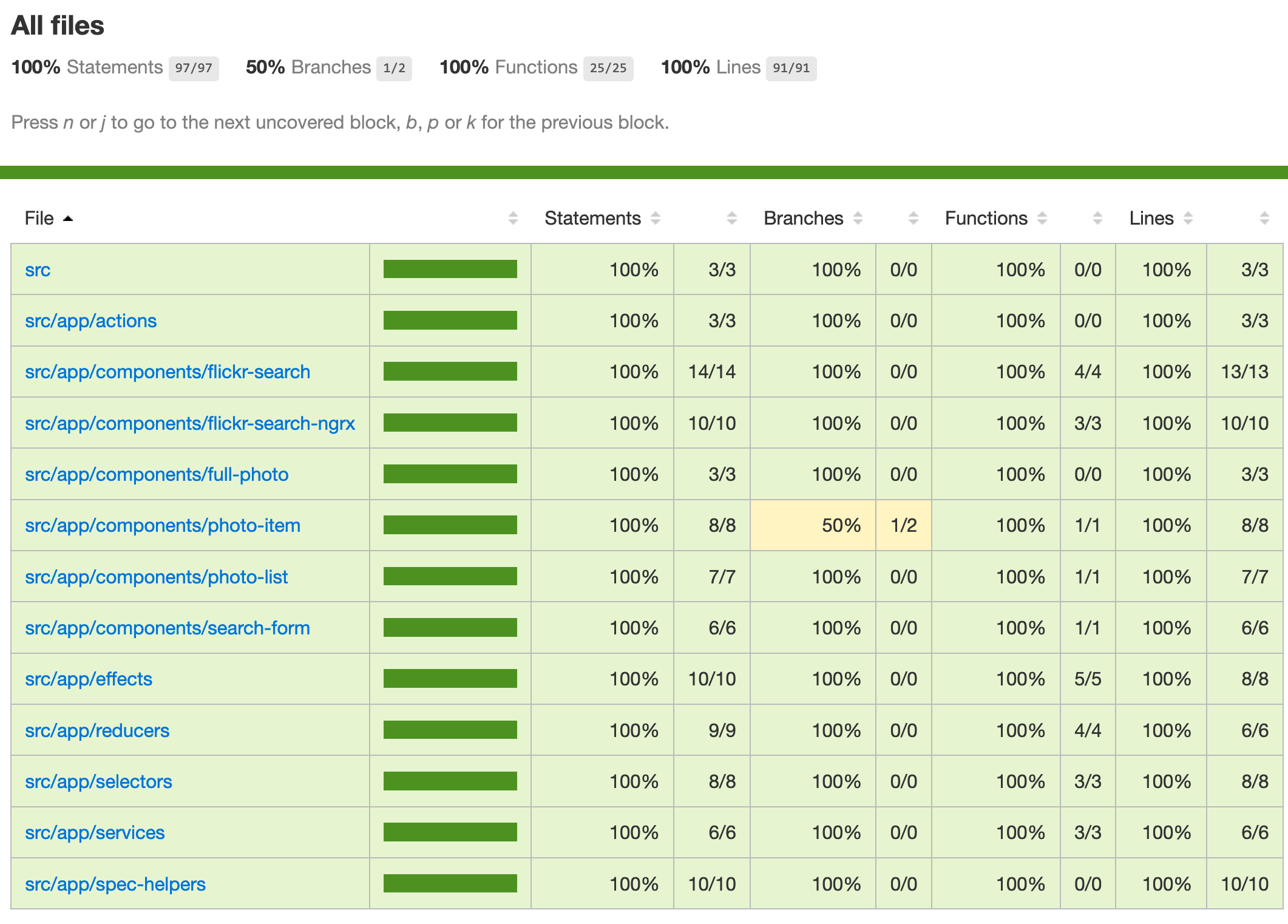Click sort icon above functions count column

pyautogui.click(x=1097, y=219)
